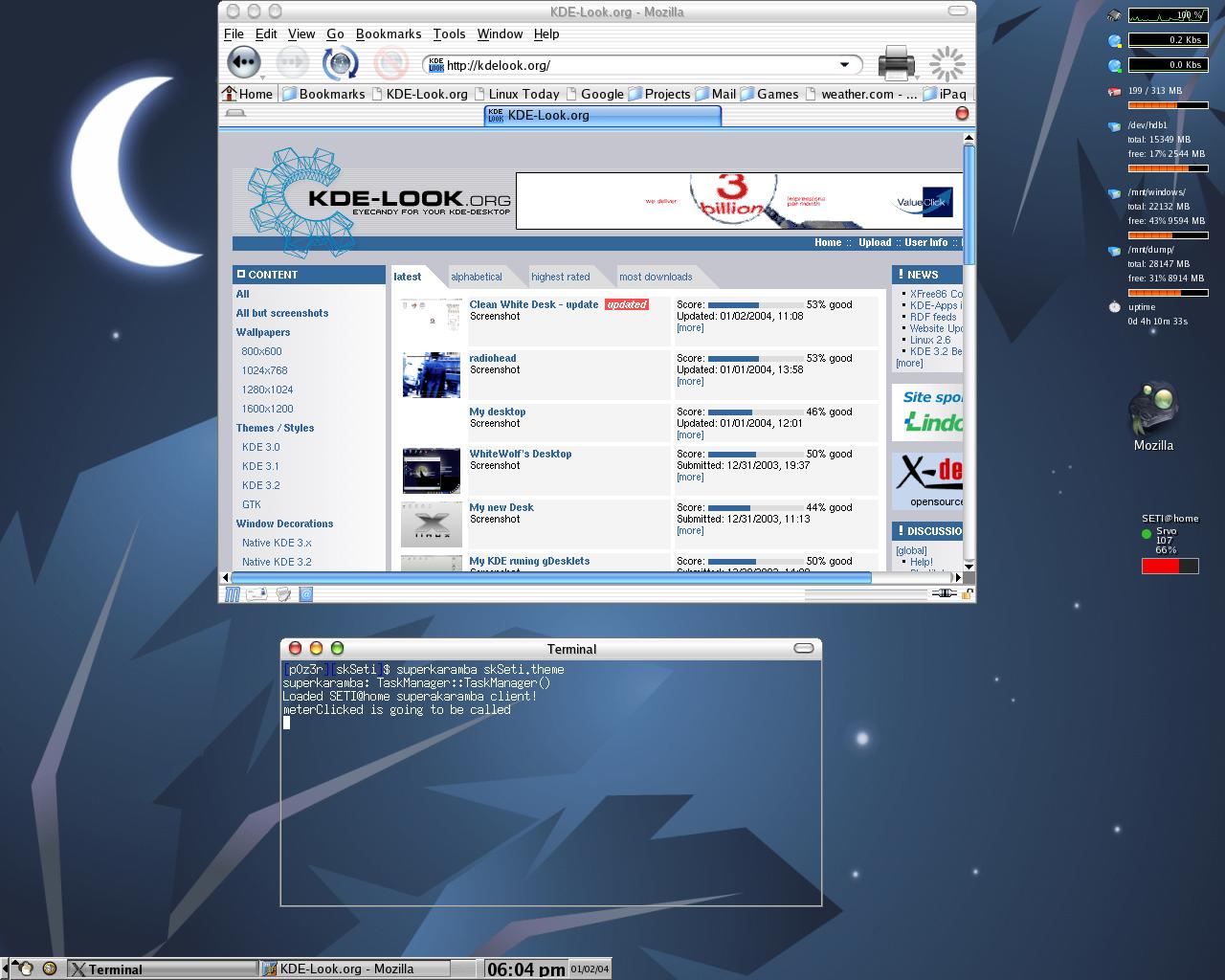1225x980 pixels.
Task: Click the page's horizontal scrollbar thumb
Action: click(x=551, y=577)
